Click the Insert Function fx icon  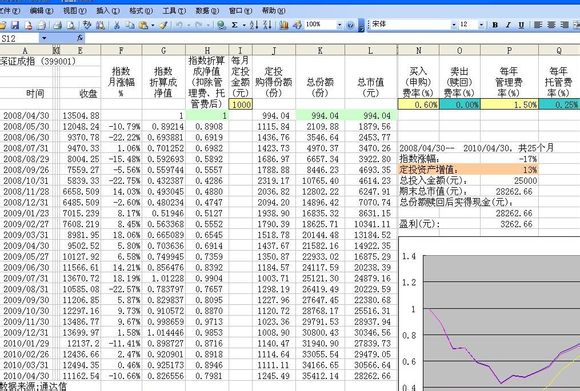pyautogui.click(x=80, y=38)
